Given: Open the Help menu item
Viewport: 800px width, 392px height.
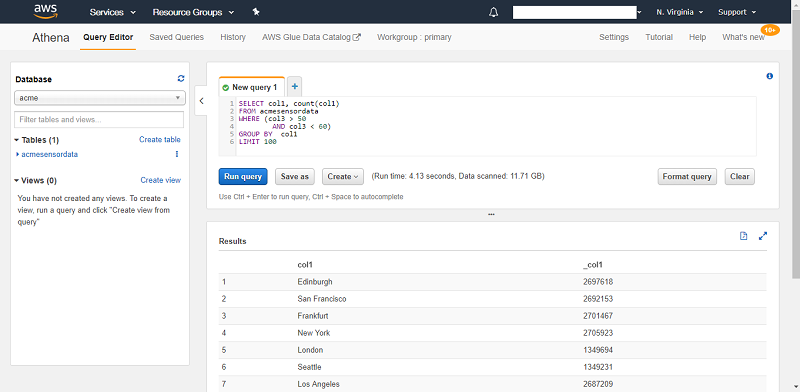Looking at the screenshot, I should pos(697,37).
